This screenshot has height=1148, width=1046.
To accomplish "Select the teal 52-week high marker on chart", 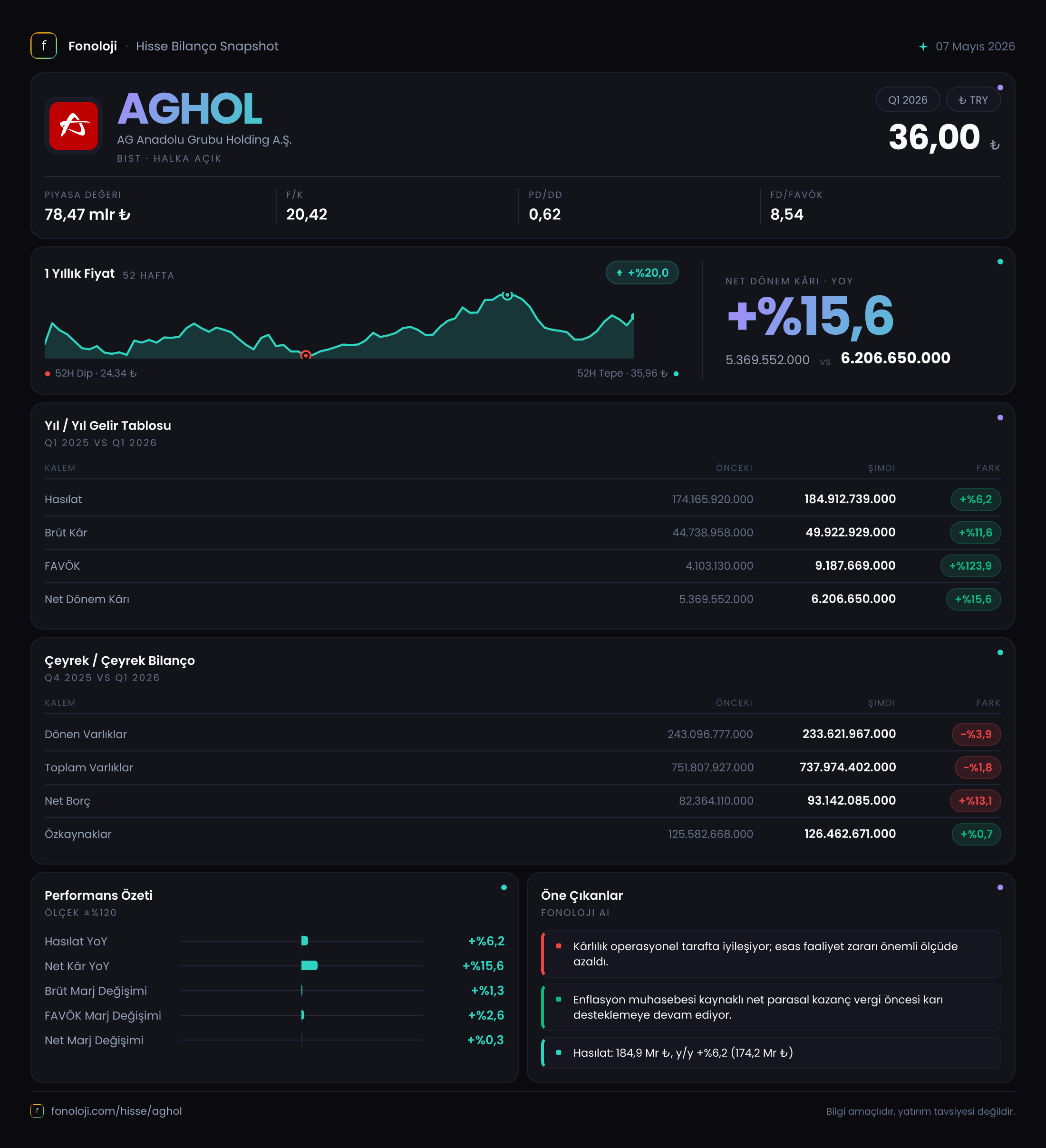I will point(507,295).
